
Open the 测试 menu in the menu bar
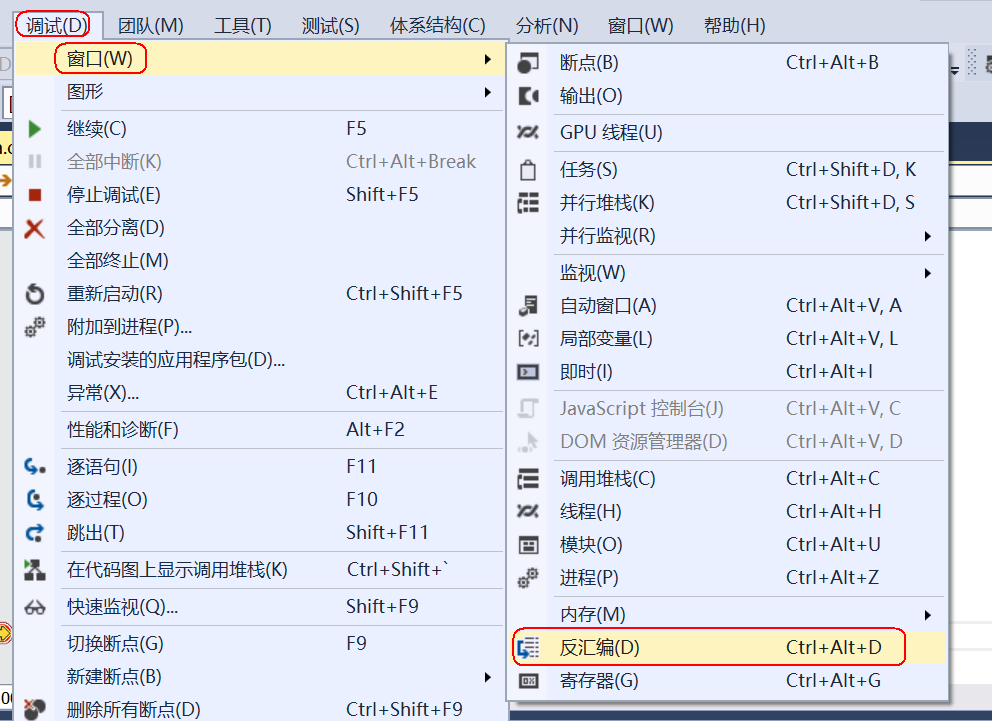(330, 24)
